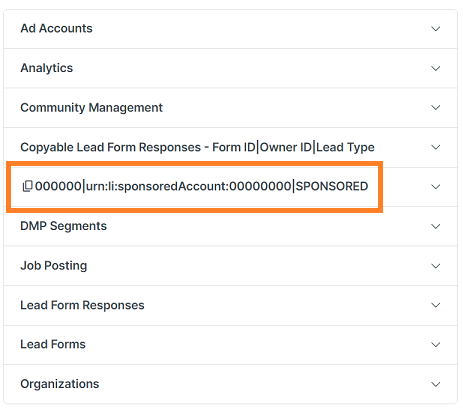This screenshot has height=412, width=463.
Task: Expand Lead Form Responses chevron
Action: [436, 305]
